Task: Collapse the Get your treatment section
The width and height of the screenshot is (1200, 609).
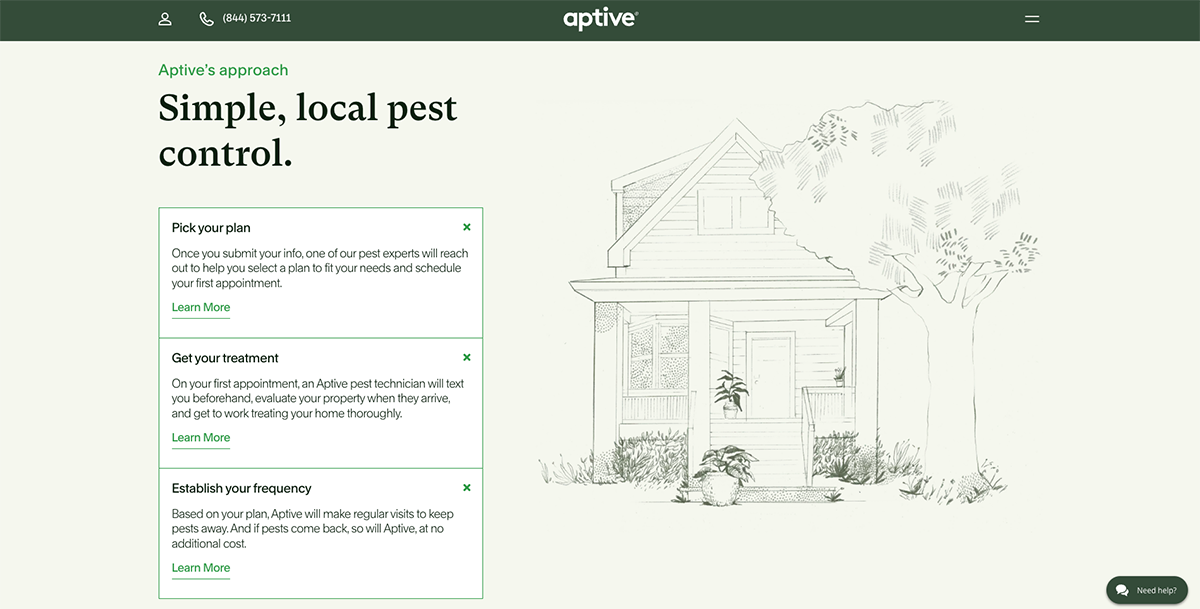Action: click(x=467, y=357)
